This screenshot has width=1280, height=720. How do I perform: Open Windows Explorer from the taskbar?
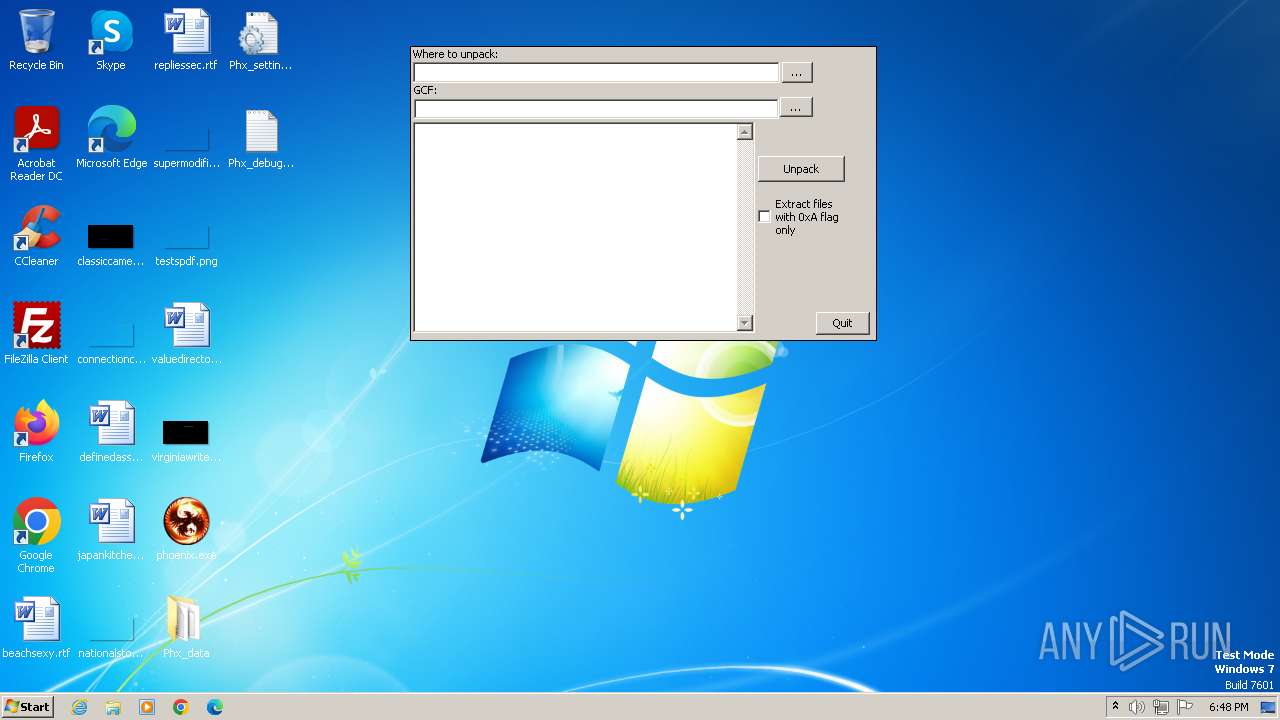(x=113, y=707)
